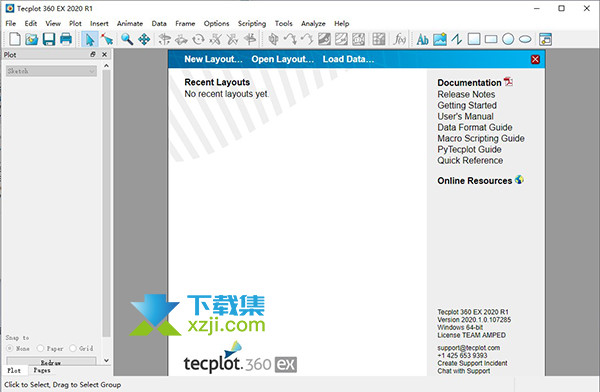
Task: Open a layout with the folder icon
Action: click(32, 39)
